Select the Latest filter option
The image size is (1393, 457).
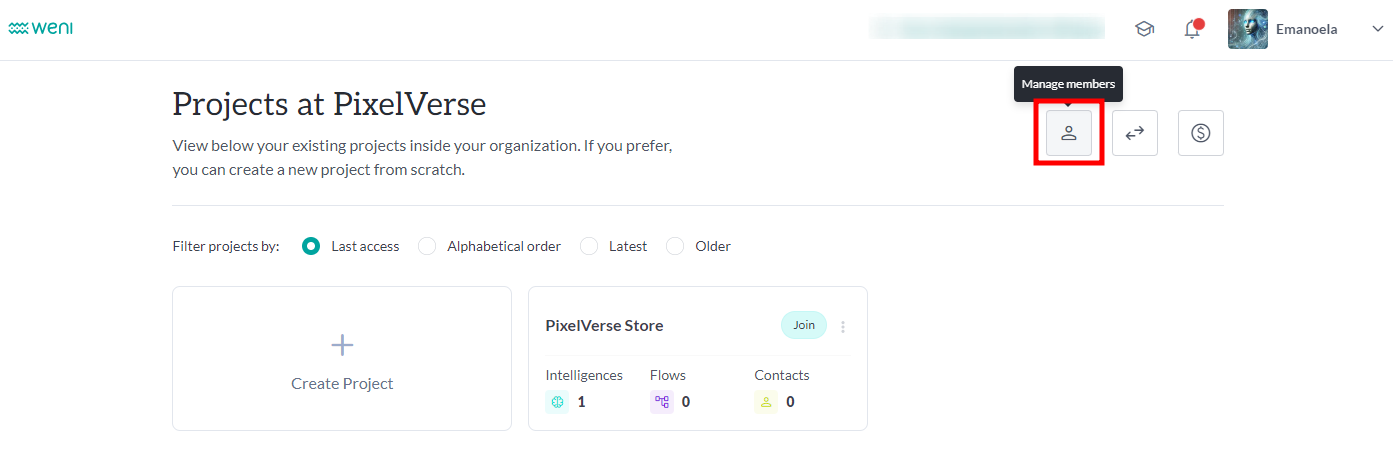pyautogui.click(x=589, y=246)
